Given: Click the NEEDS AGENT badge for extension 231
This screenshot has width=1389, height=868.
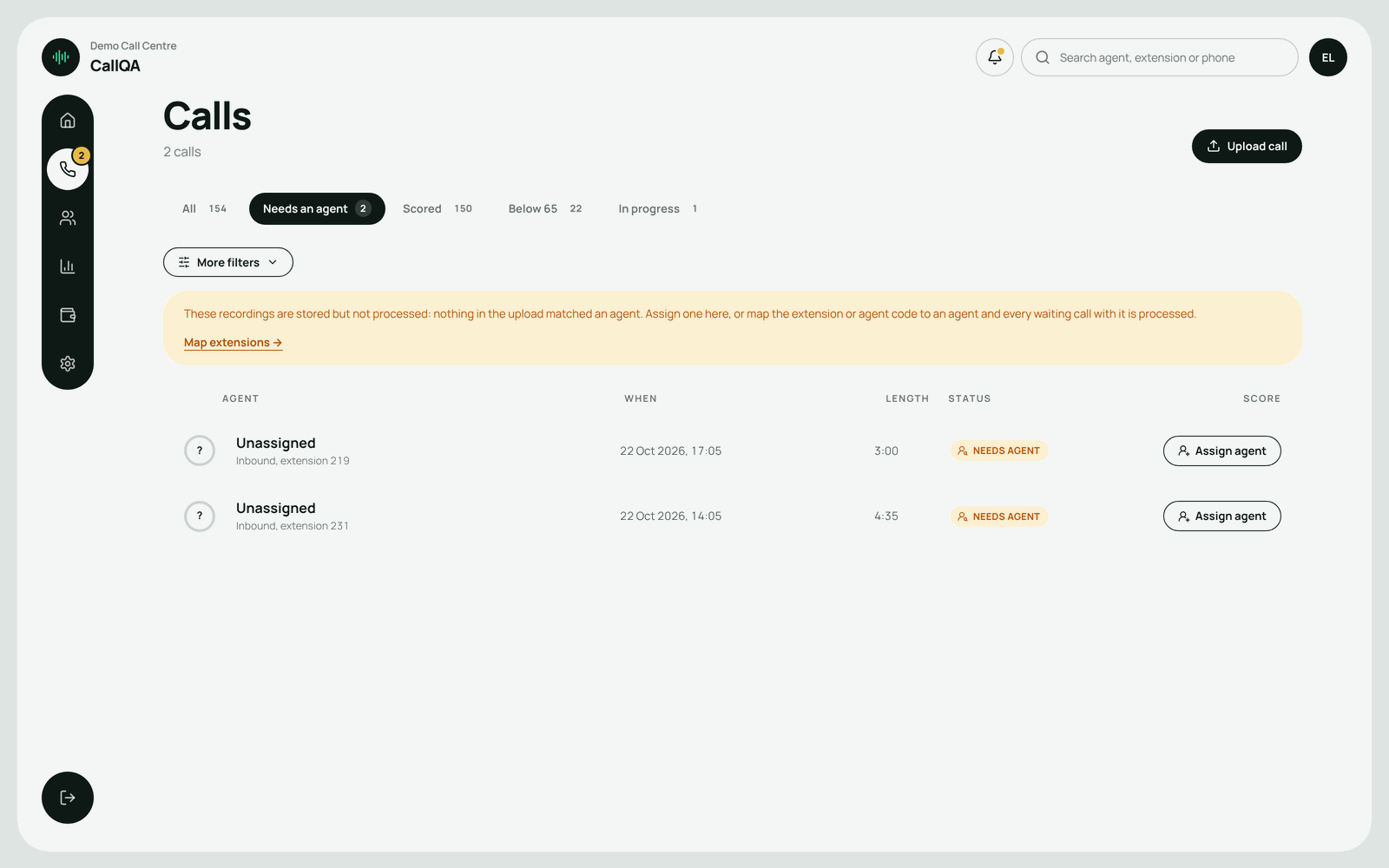Looking at the screenshot, I should pos(999,516).
